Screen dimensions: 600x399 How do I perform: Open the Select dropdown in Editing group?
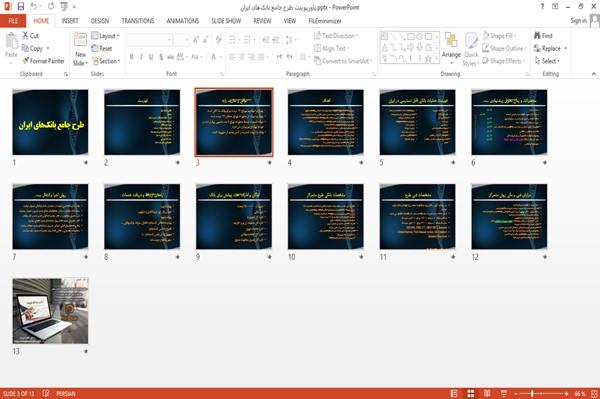pos(547,61)
